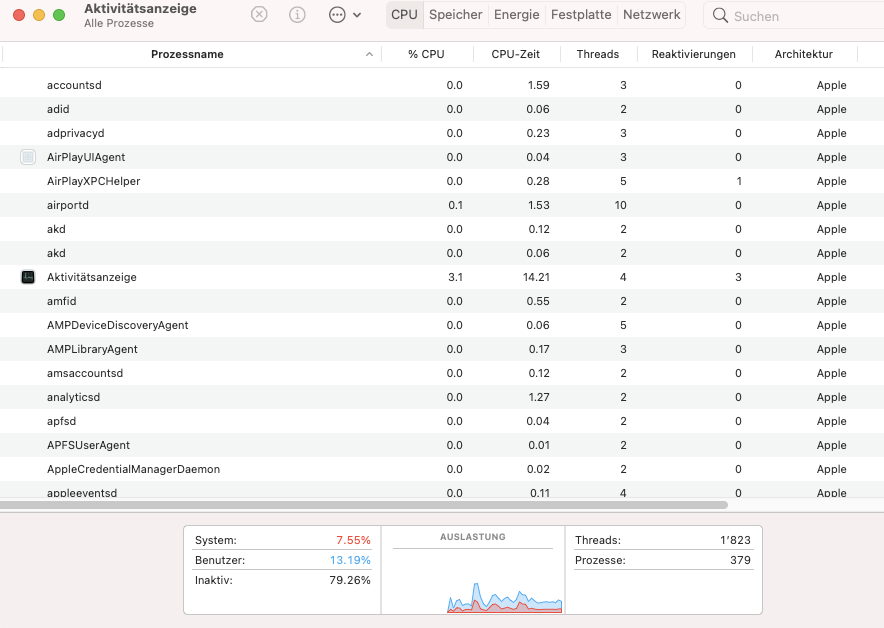The height and width of the screenshot is (628, 884).
Task: Select the AppleCredentialManagerDaemon process row
Action: click(442, 469)
